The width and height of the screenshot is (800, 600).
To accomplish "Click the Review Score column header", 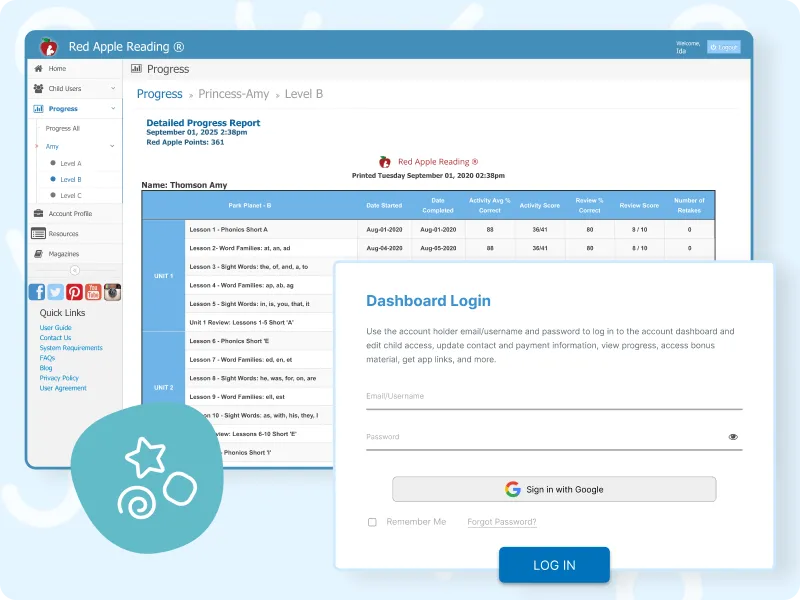I will coord(639,206).
